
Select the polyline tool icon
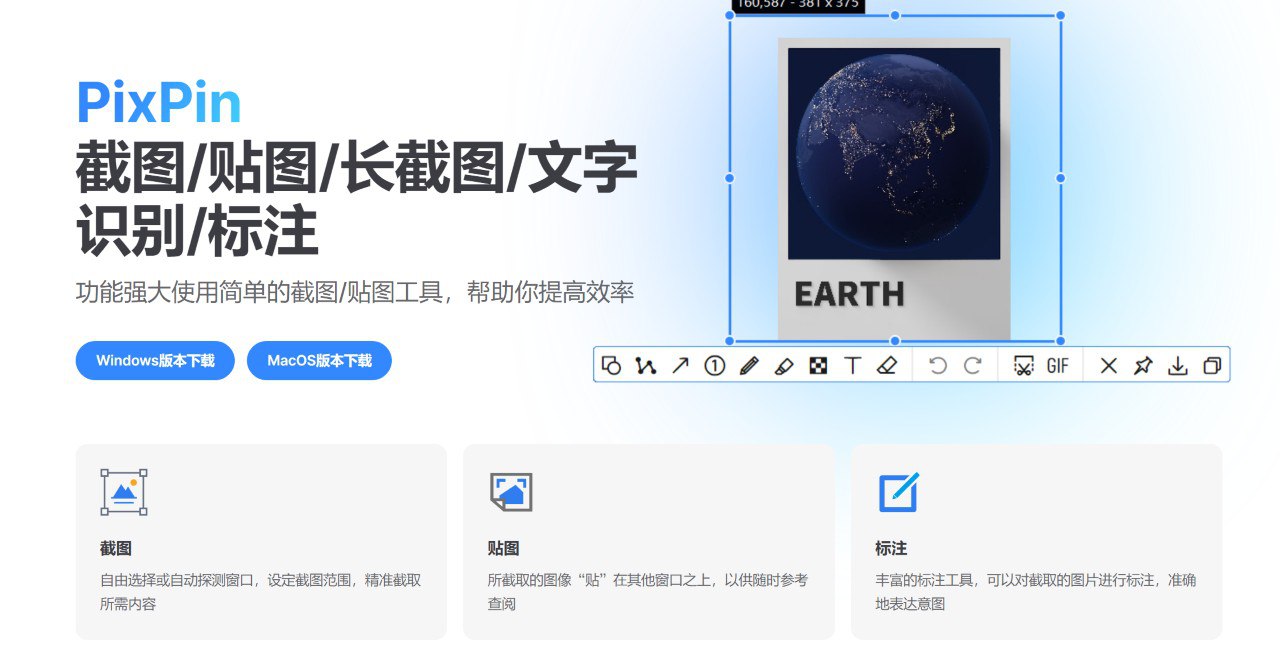click(x=646, y=365)
